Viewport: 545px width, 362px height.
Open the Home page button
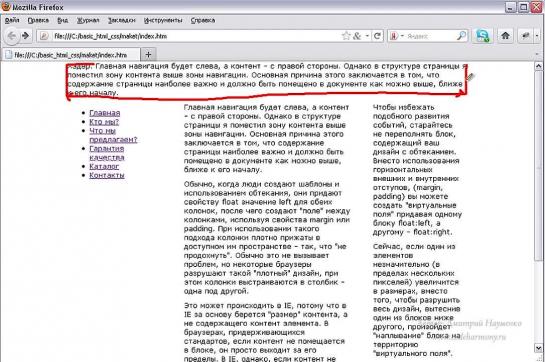(505, 35)
